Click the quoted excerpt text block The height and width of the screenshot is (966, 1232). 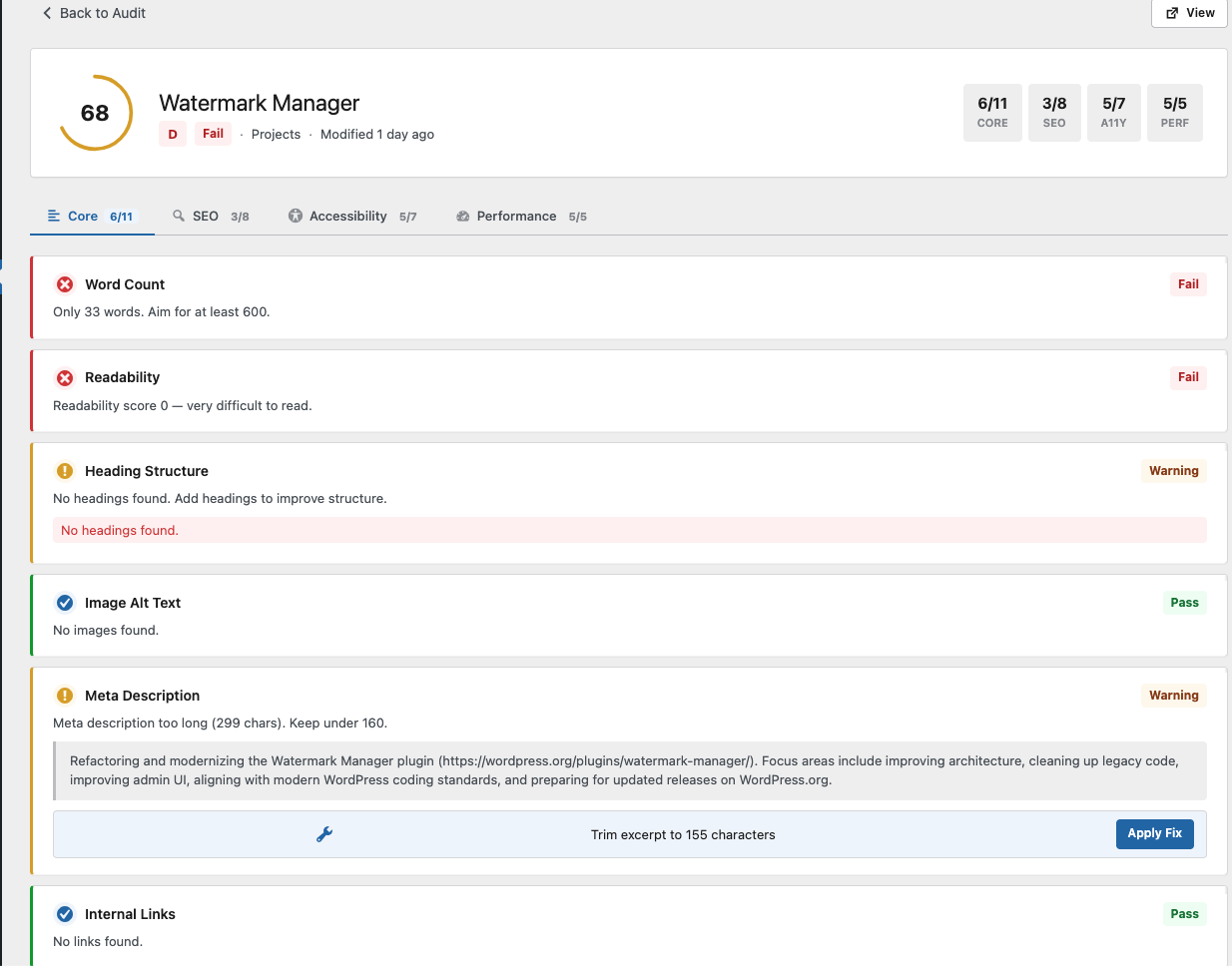click(630, 770)
